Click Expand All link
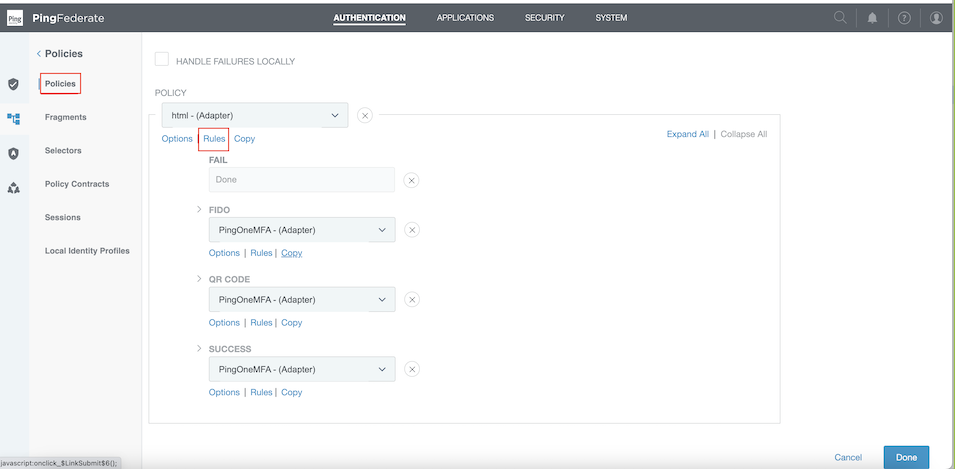 688,134
